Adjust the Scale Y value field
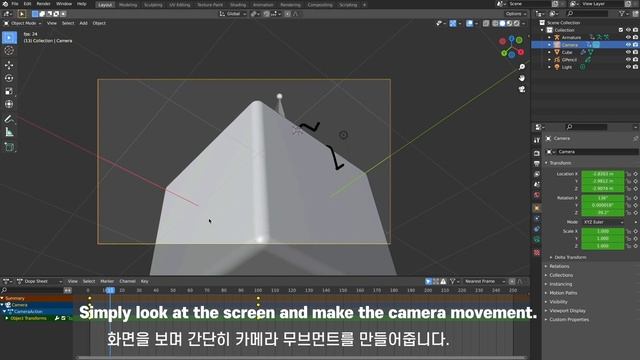This screenshot has height=360, width=640. (x=602, y=239)
